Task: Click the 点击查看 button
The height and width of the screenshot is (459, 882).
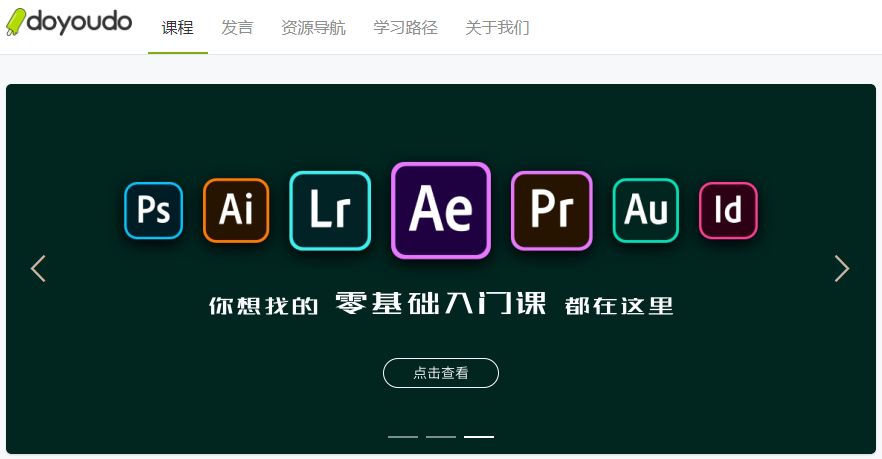Action: click(441, 373)
